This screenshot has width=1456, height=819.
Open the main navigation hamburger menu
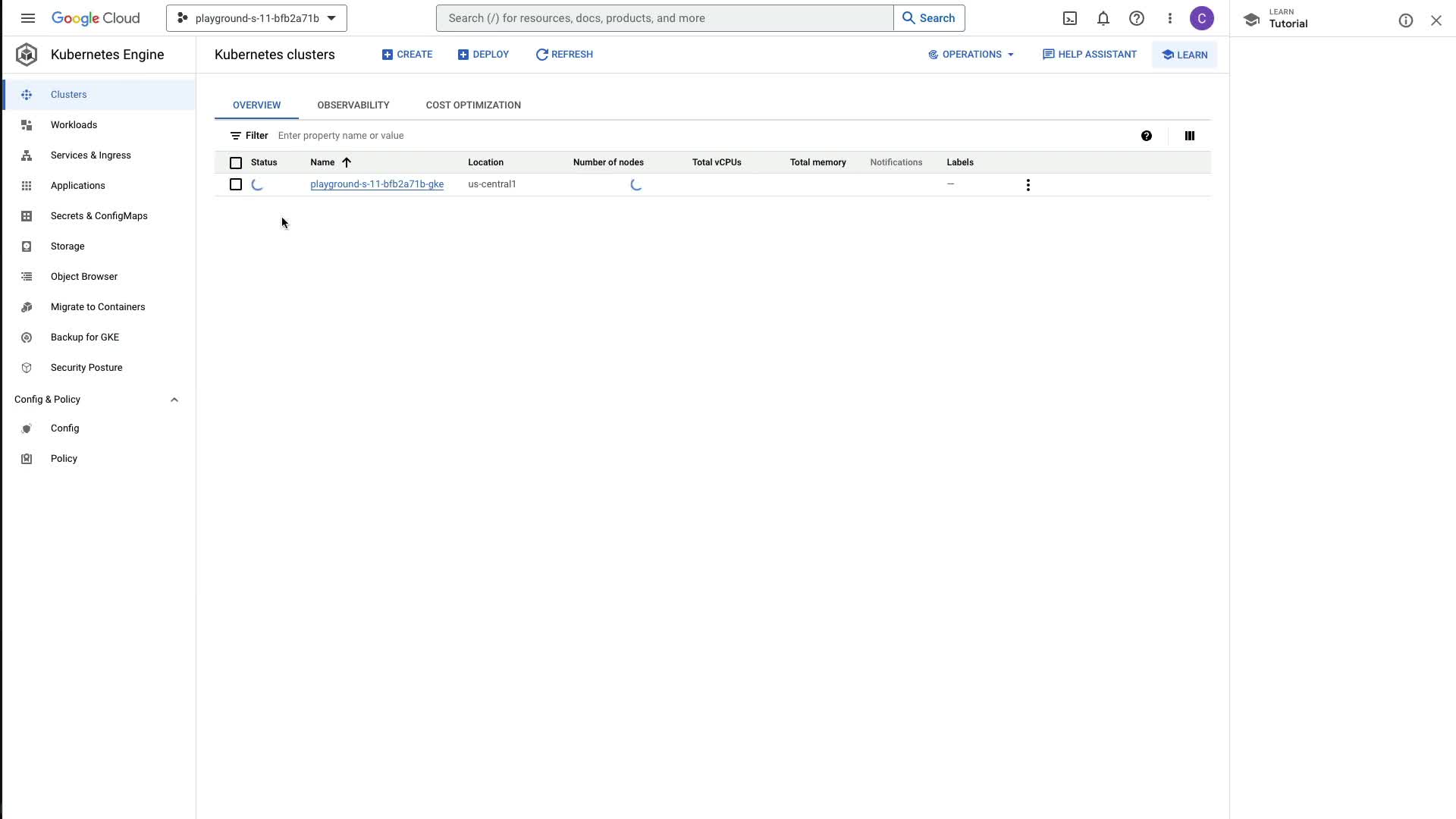28,18
